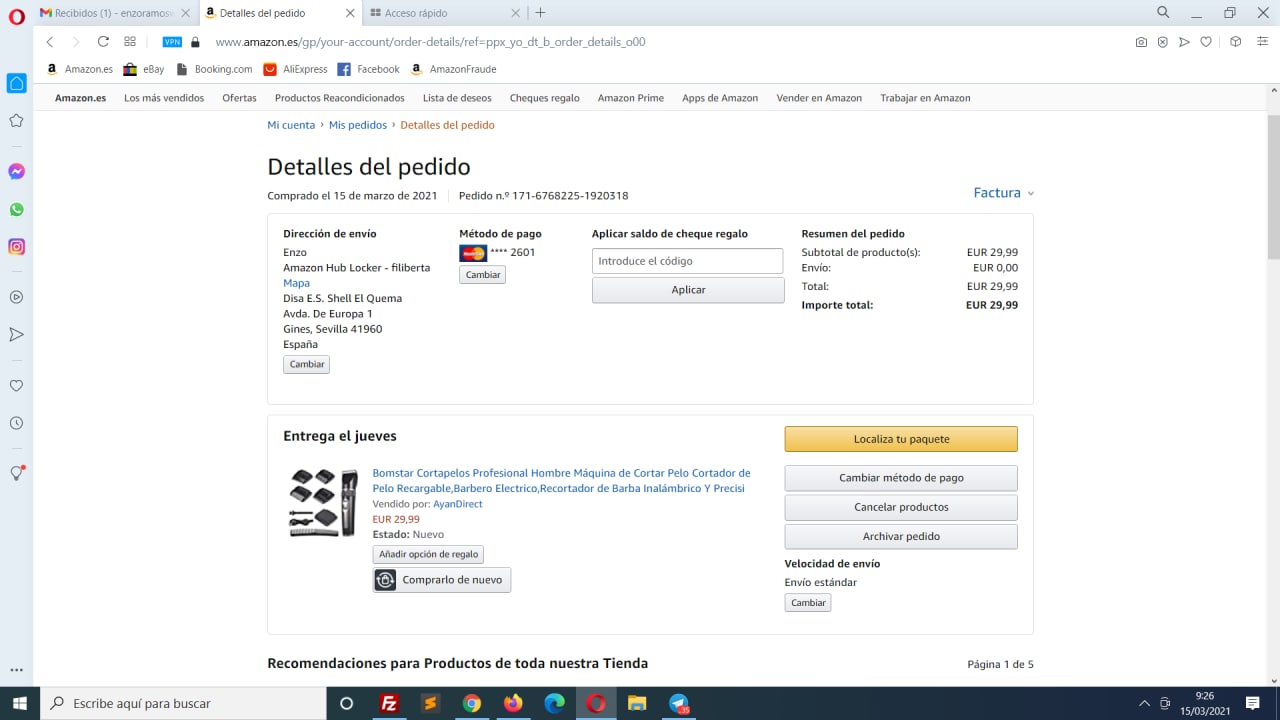Show hidden system tray icons
Image resolution: width=1280 pixels, height=720 pixels.
tap(1144, 703)
